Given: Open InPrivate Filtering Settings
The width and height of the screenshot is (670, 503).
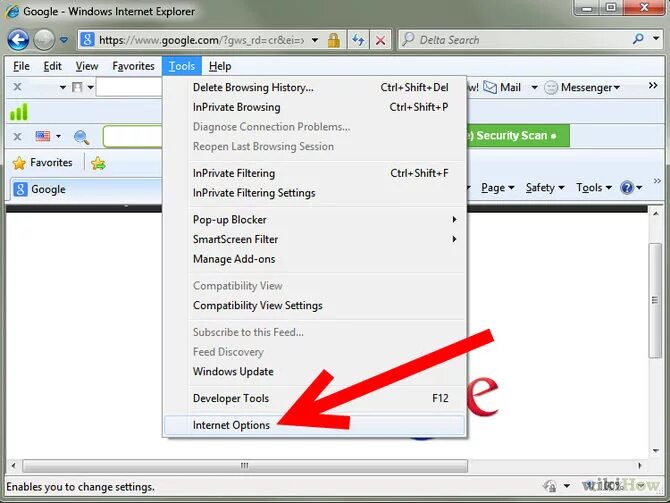Looking at the screenshot, I should tap(315, 193).
